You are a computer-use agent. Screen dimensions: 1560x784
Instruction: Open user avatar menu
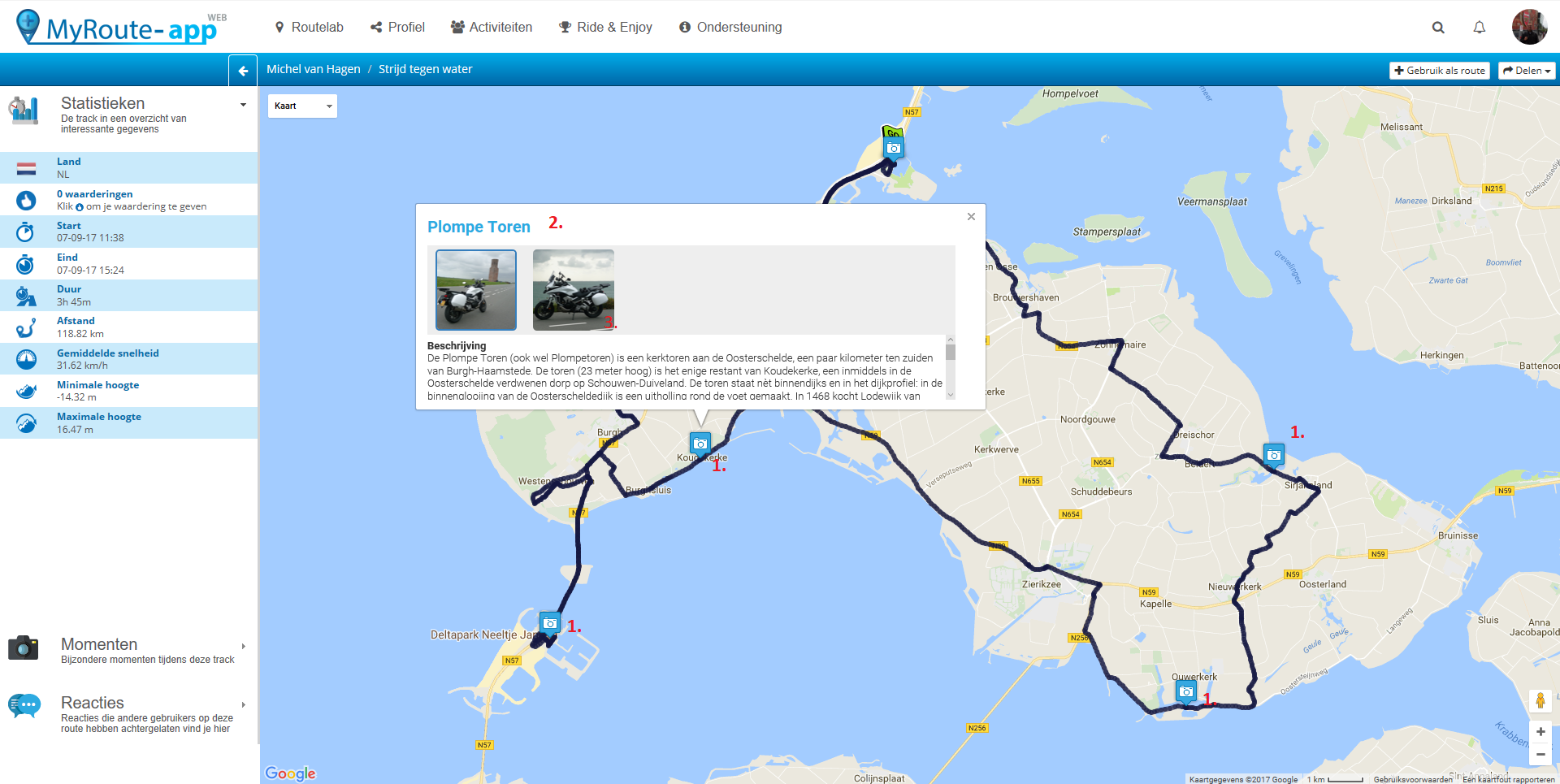click(x=1529, y=27)
